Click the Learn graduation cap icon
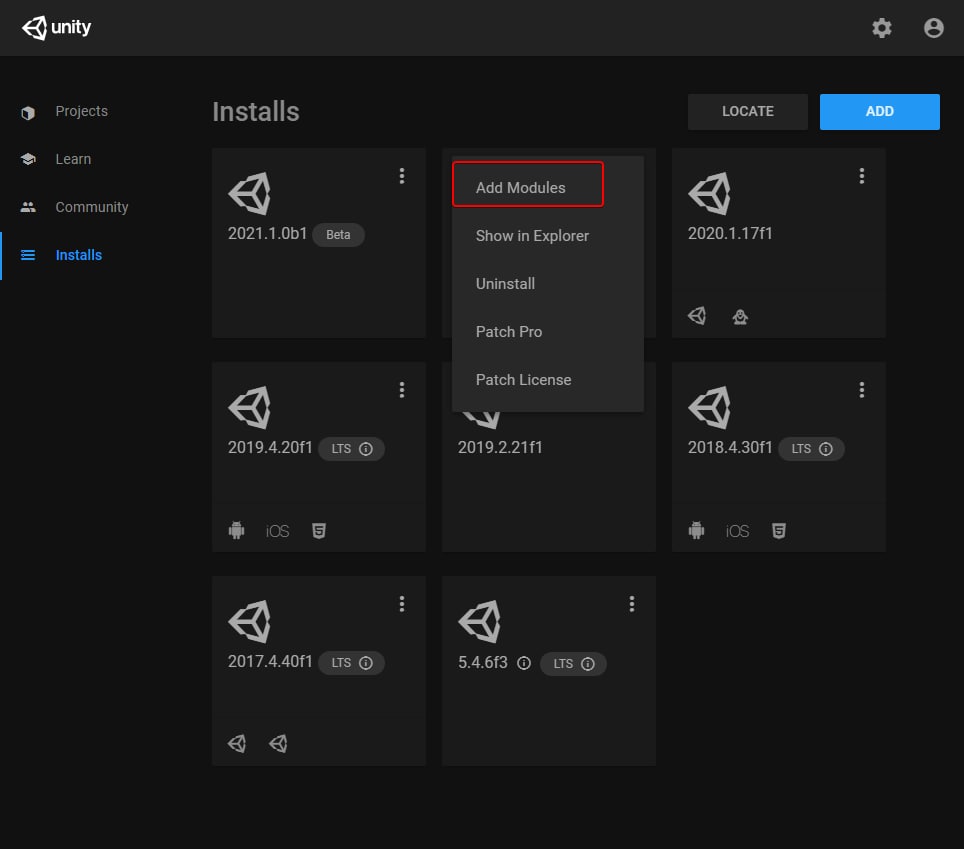964x849 pixels. 28,159
